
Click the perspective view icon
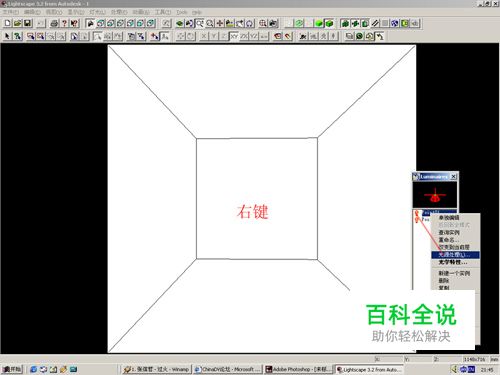click(x=90, y=23)
